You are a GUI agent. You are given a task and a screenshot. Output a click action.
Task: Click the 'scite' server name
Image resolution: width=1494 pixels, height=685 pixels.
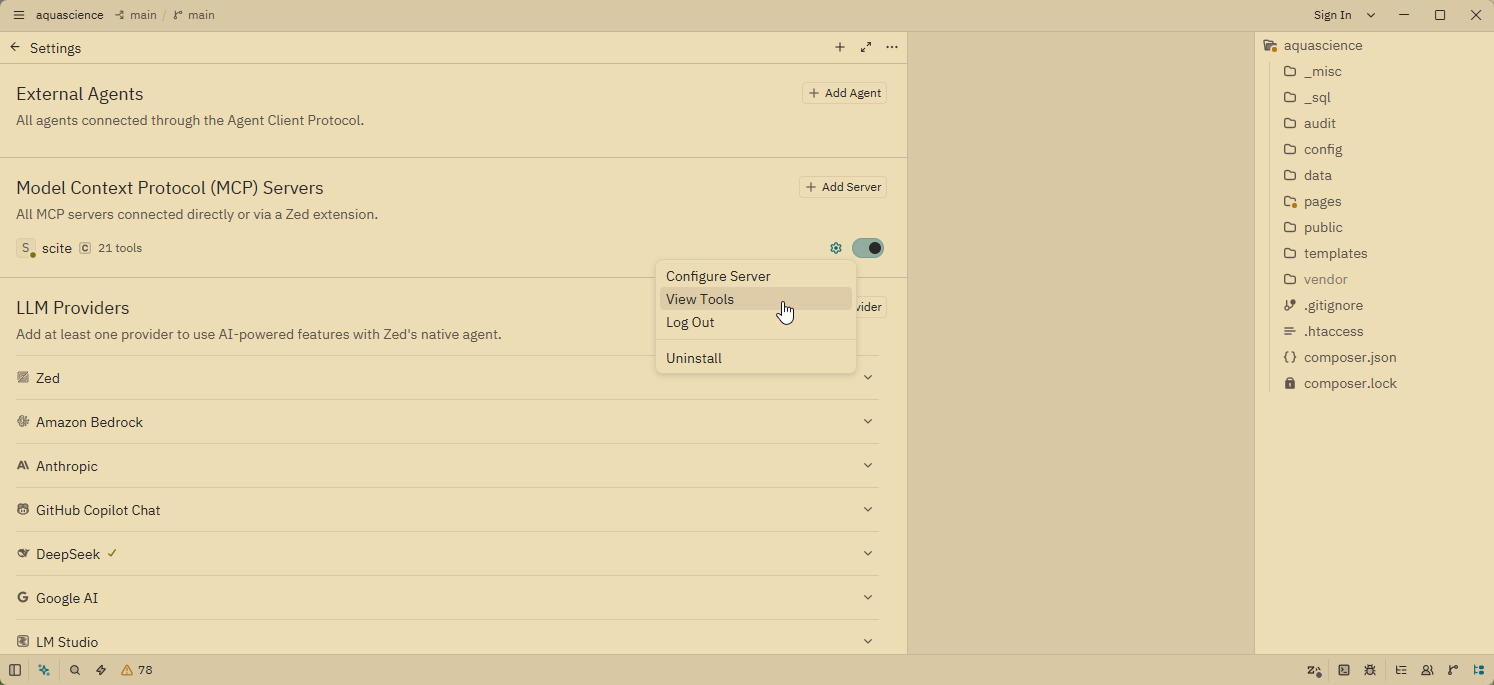tap(57, 248)
